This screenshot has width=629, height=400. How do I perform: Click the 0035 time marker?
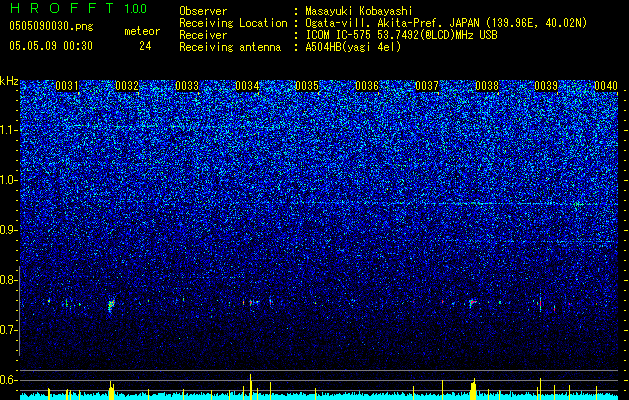click(x=307, y=86)
